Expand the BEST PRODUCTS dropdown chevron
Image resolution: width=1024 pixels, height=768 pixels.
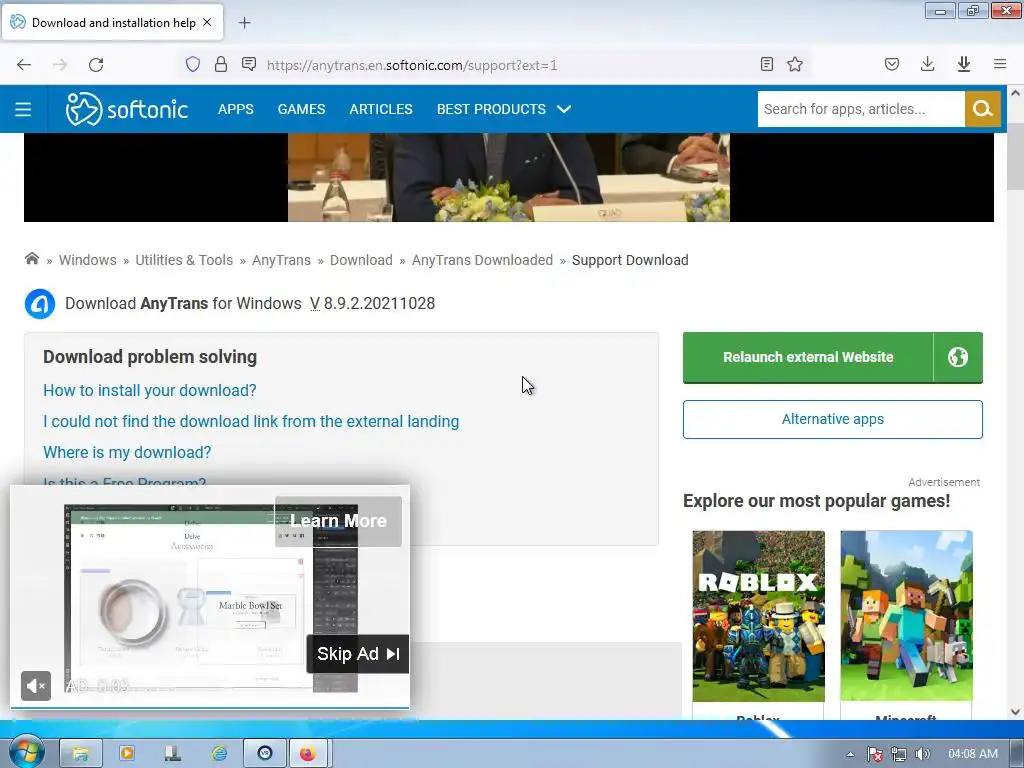point(564,109)
